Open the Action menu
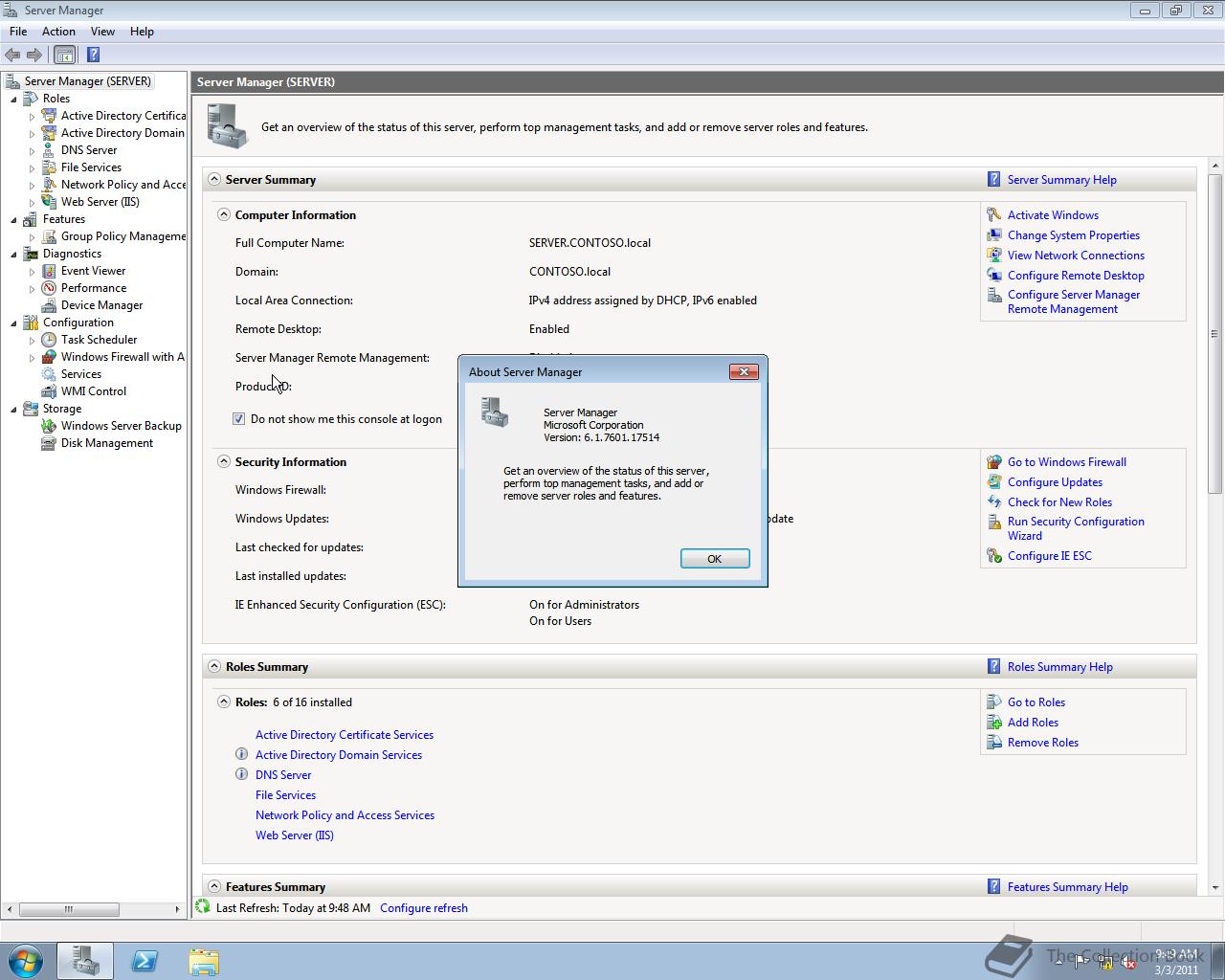 click(x=58, y=32)
